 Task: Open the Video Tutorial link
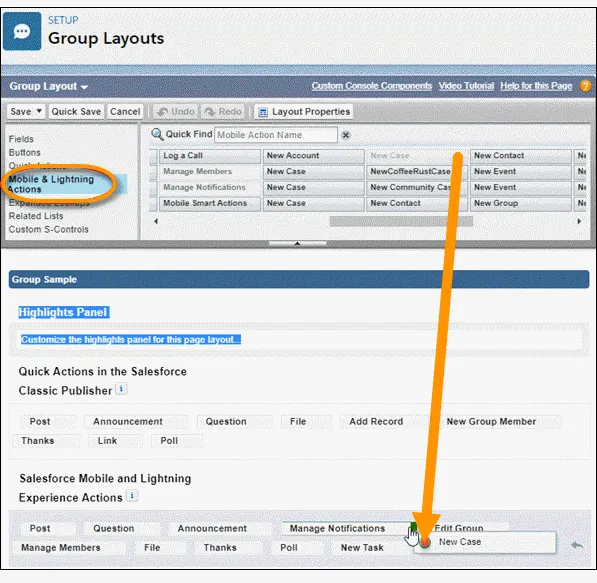pos(466,86)
